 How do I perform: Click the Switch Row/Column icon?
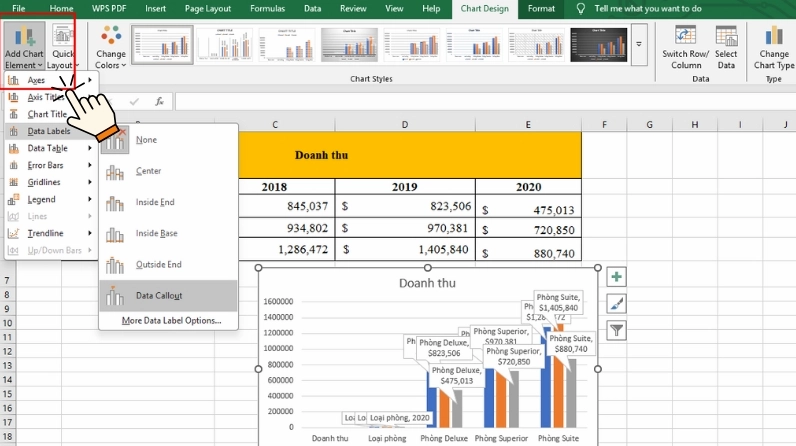685,36
